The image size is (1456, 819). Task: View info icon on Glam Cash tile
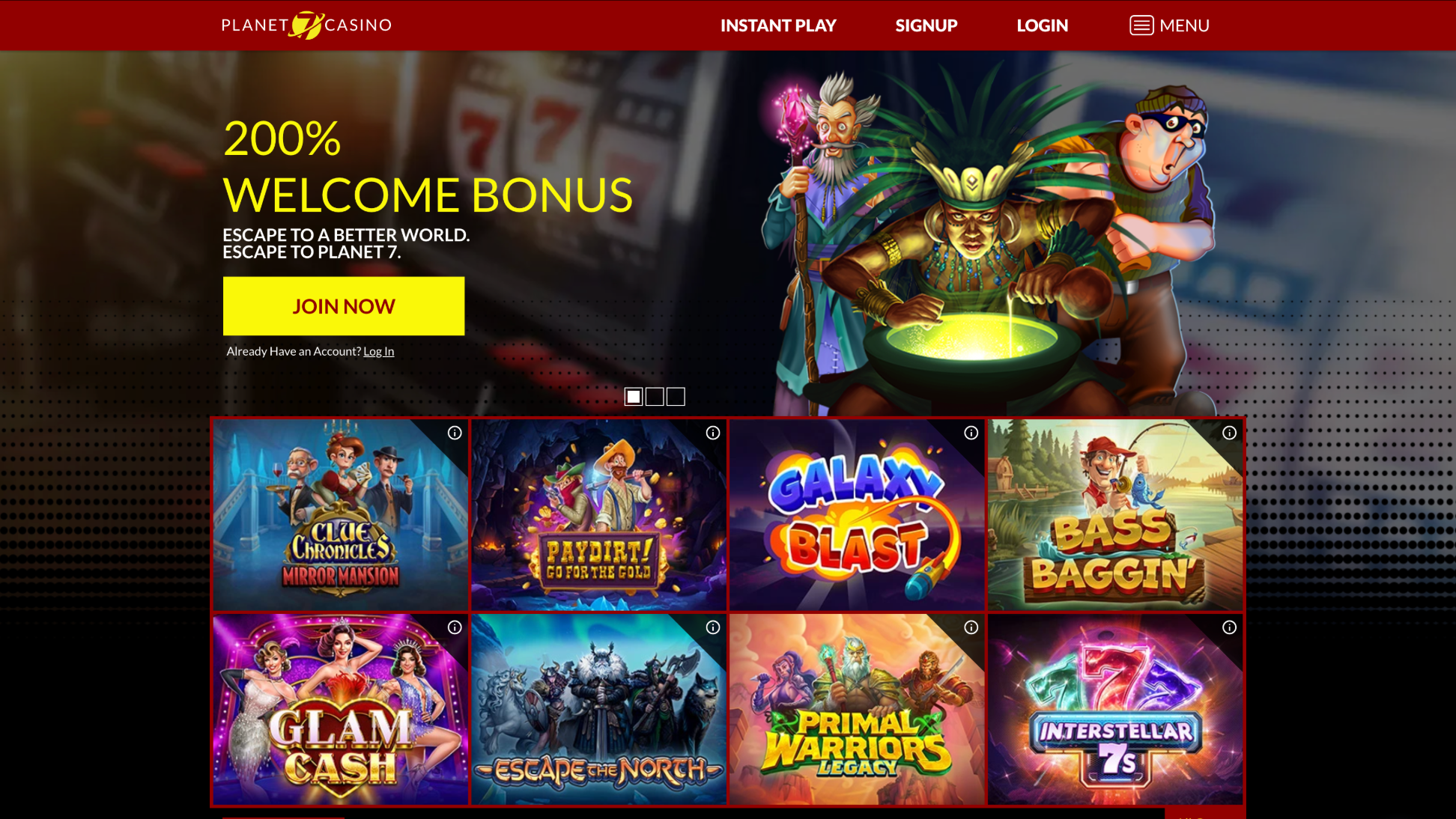tap(455, 627)
